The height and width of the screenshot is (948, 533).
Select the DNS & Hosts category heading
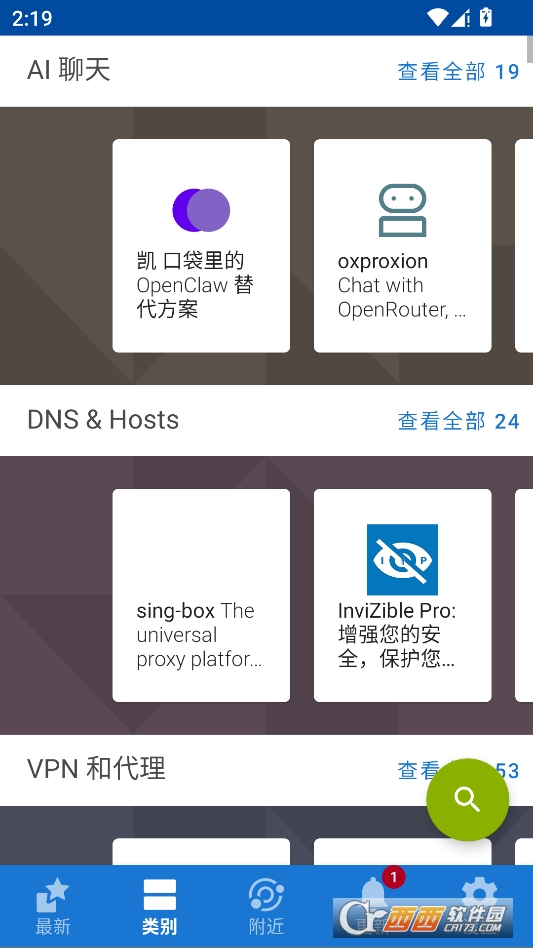[x=103, y=420]
